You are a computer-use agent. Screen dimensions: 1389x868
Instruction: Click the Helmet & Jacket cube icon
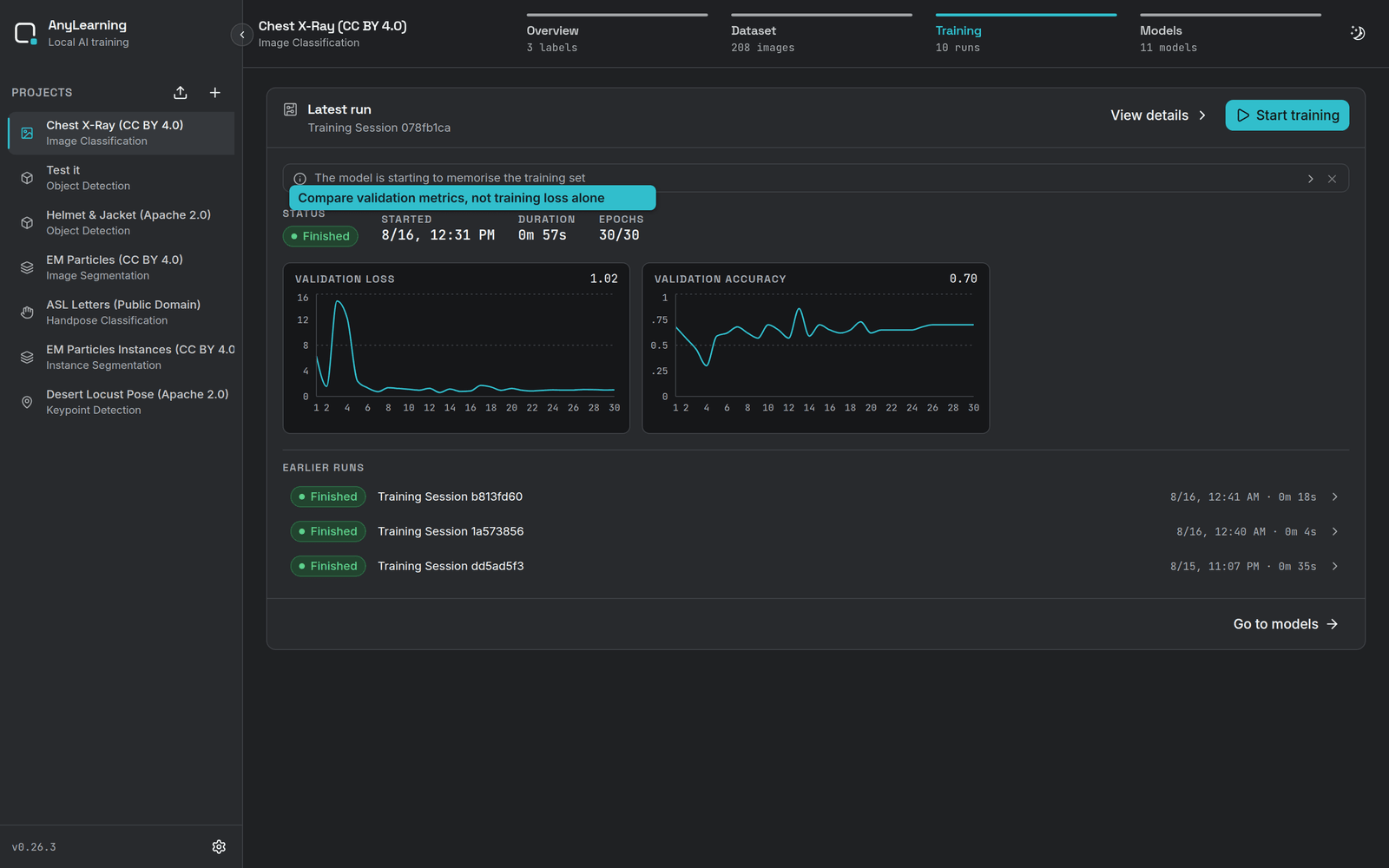pyautogui.click(x=27, y=223)
